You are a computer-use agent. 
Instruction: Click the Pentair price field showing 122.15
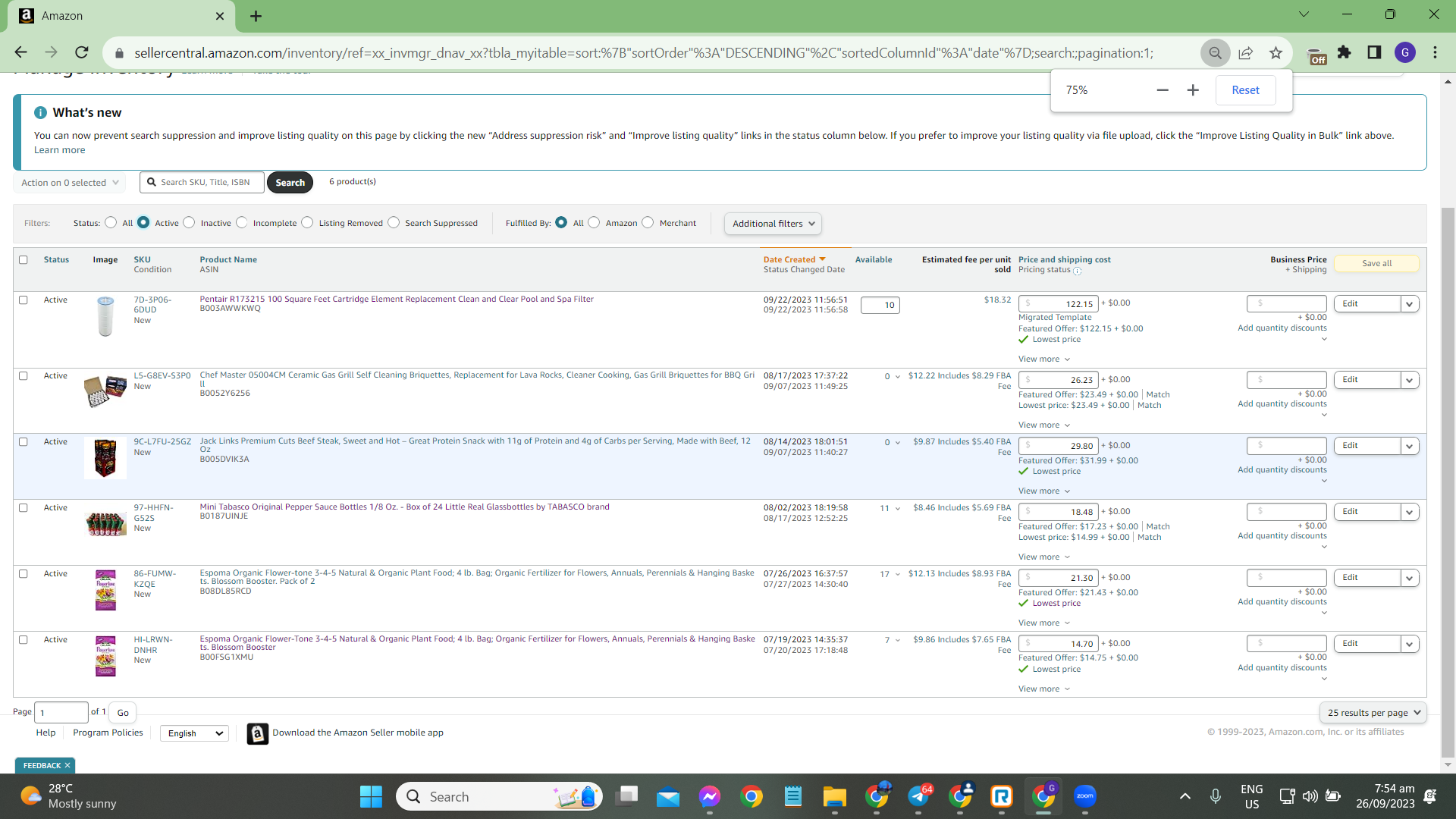pyautogui.click(x=1058, y=304)
